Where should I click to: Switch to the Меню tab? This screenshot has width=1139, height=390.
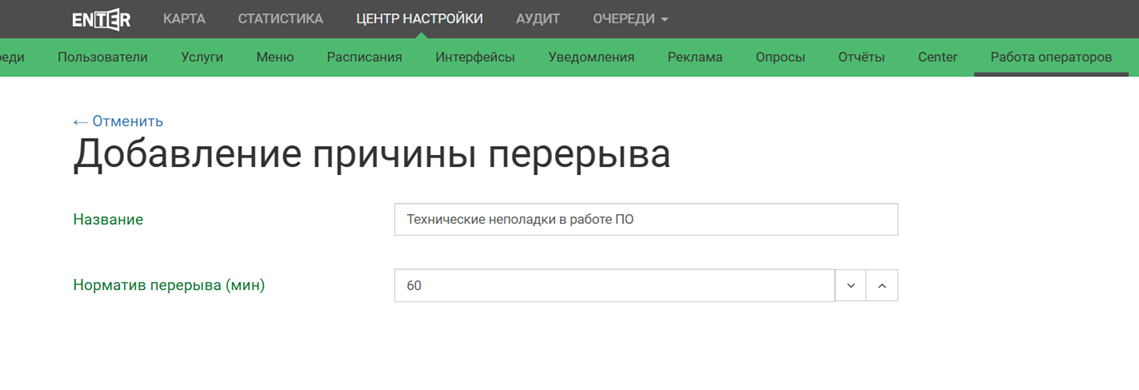tap(275, 57)
